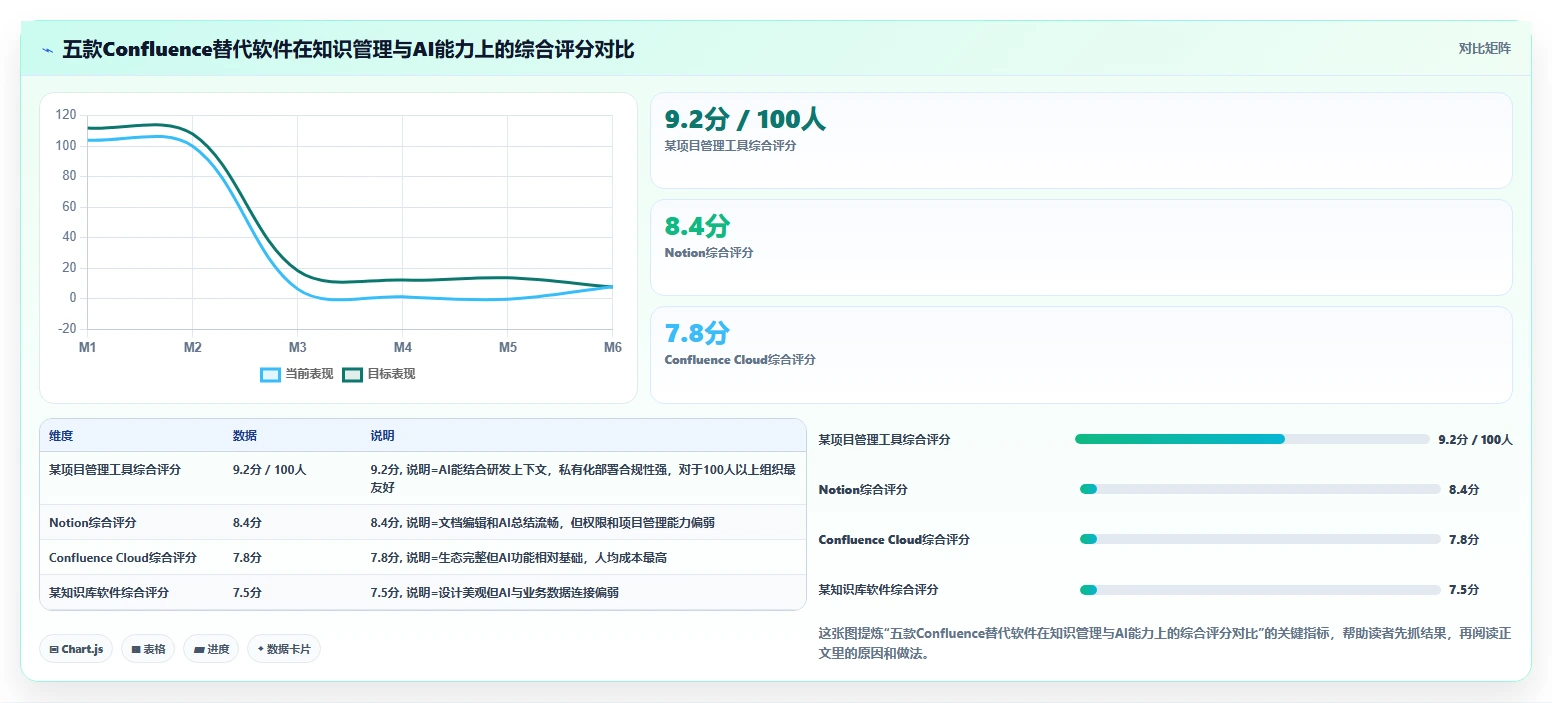Click progress bar for 某知识库软件综合评分
This screenshot has height=703, width=1552.
[1260, 589]
